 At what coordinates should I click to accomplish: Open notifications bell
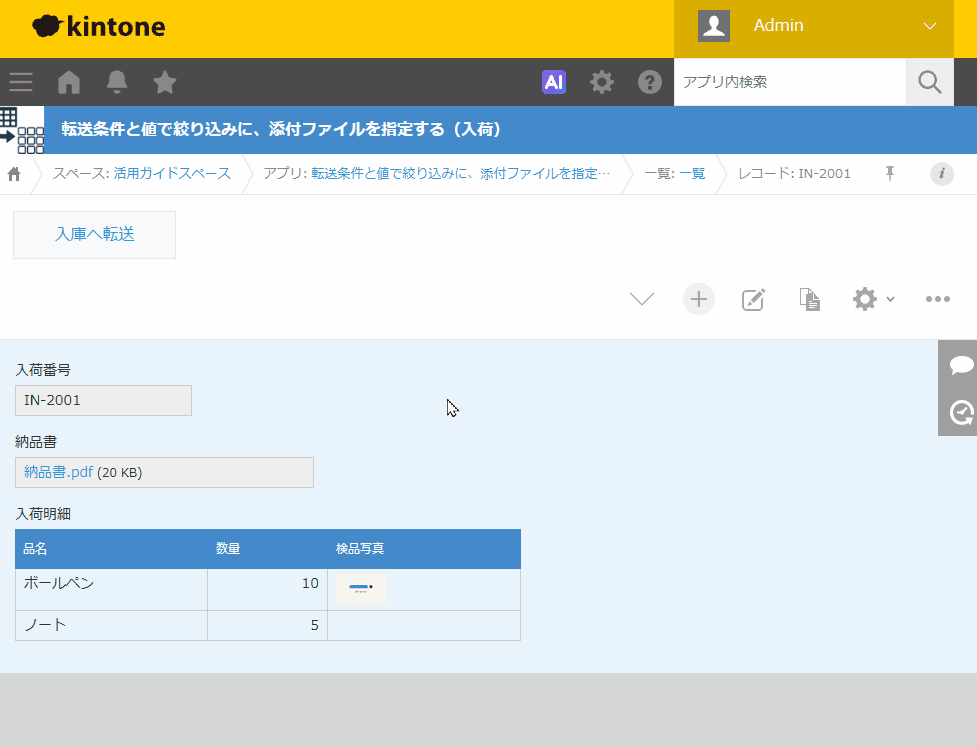point(117,82)
